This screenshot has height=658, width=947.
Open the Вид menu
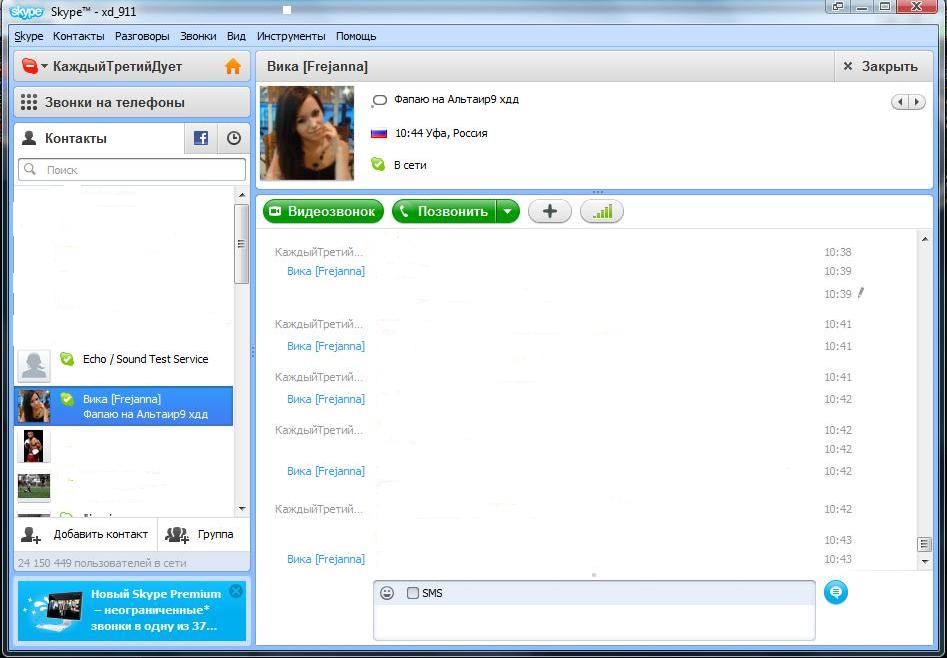(x=236, y=36)
